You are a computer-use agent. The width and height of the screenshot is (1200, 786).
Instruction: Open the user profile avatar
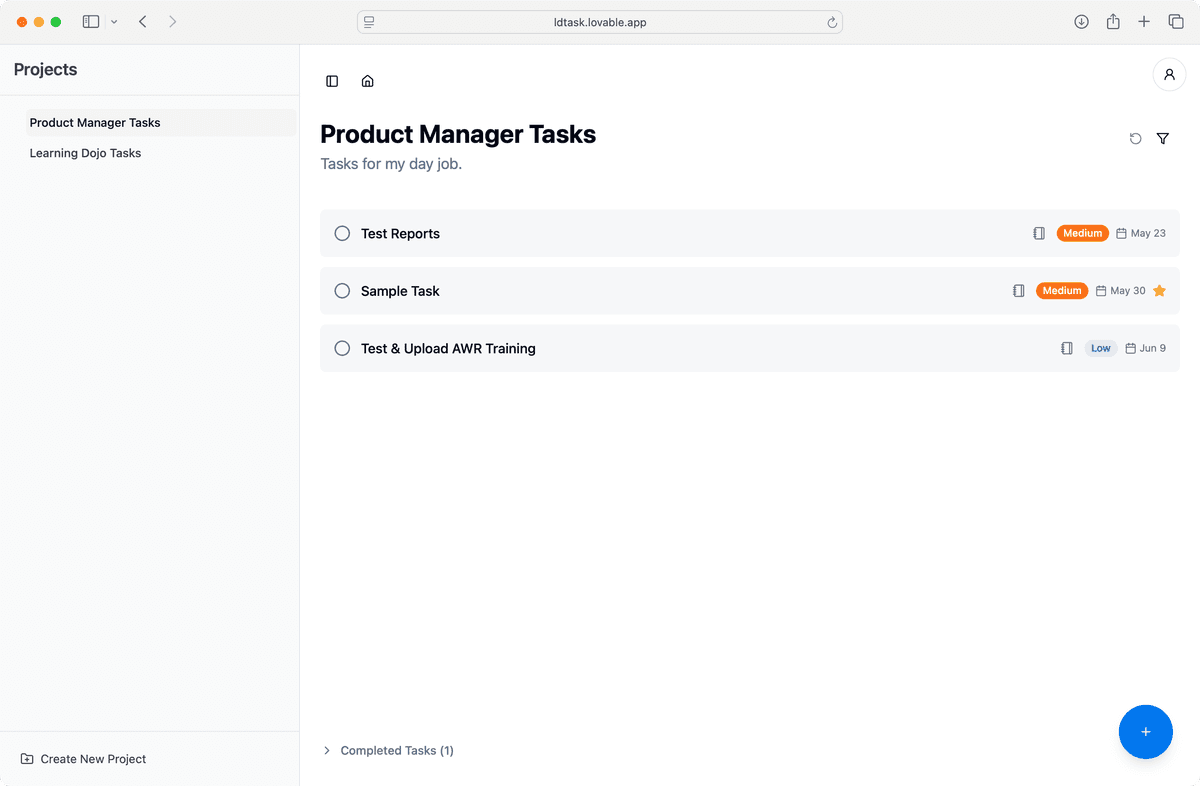[x=1169, y=74]
